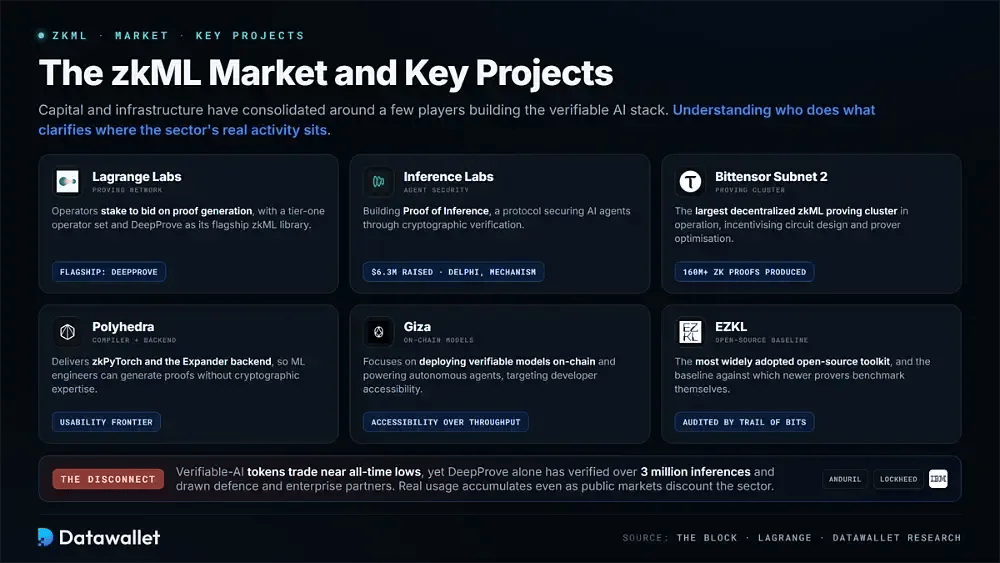Click the teal dot before ZKML
Screen dimensions: 1000x563
tap(41, 36)
